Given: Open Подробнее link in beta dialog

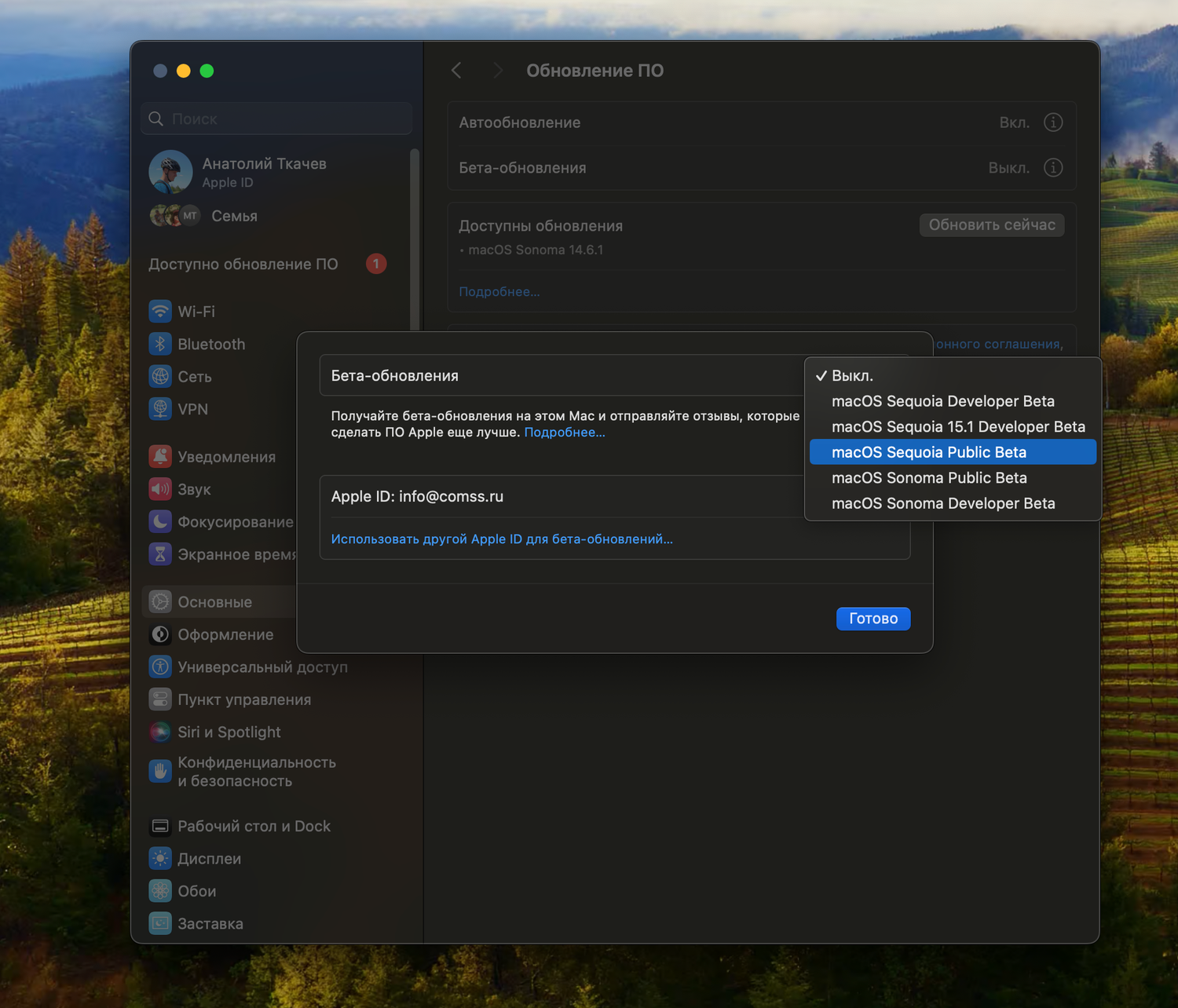Looking at the screenshot, I should point(565,433).
